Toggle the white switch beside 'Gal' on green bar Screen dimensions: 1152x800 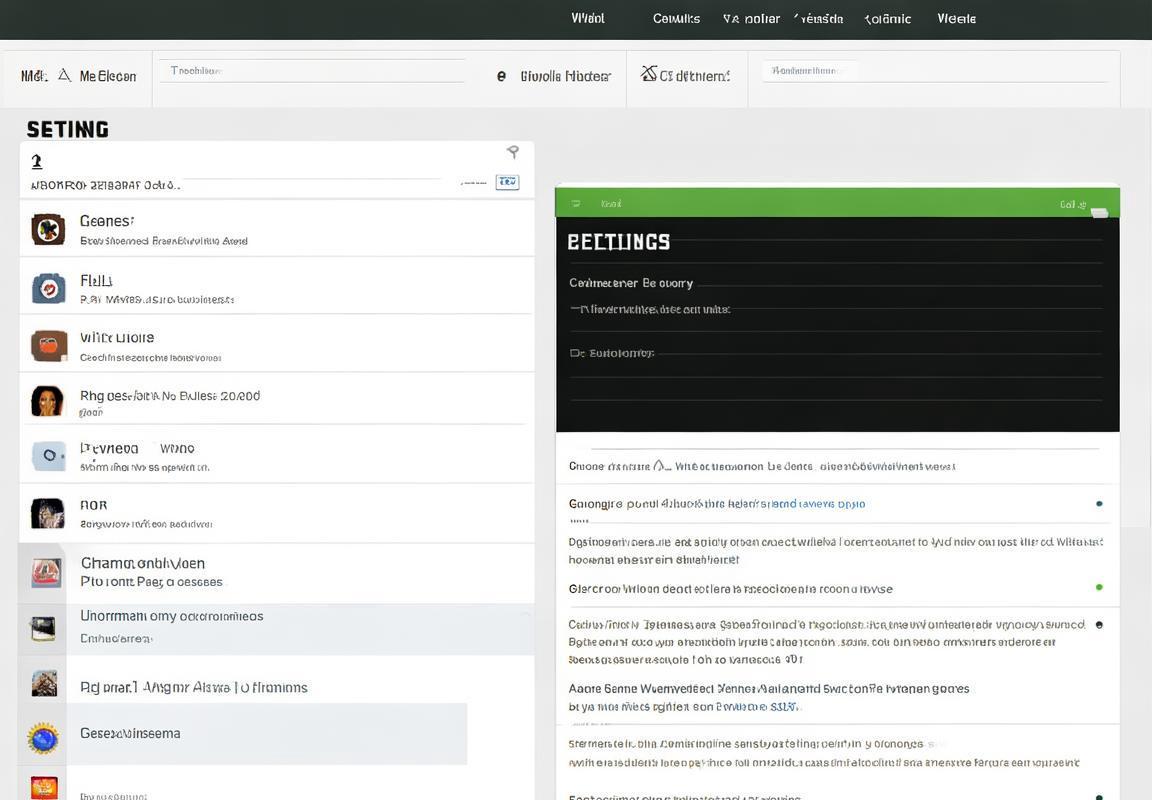tap(1099, 212)
